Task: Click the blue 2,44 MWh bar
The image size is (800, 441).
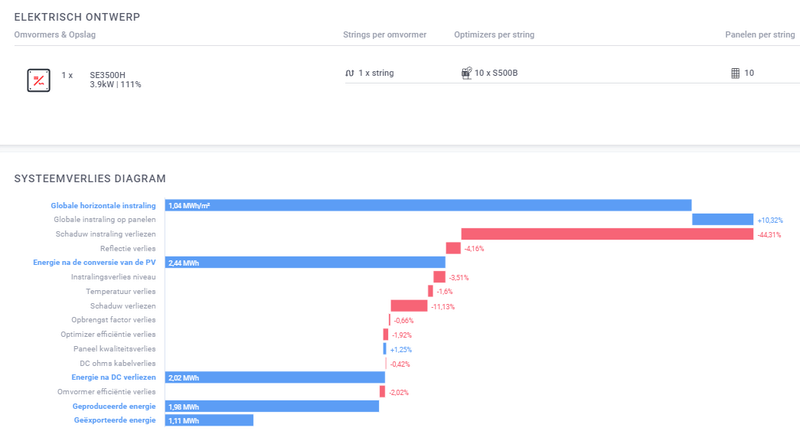Action: point(305,263)
